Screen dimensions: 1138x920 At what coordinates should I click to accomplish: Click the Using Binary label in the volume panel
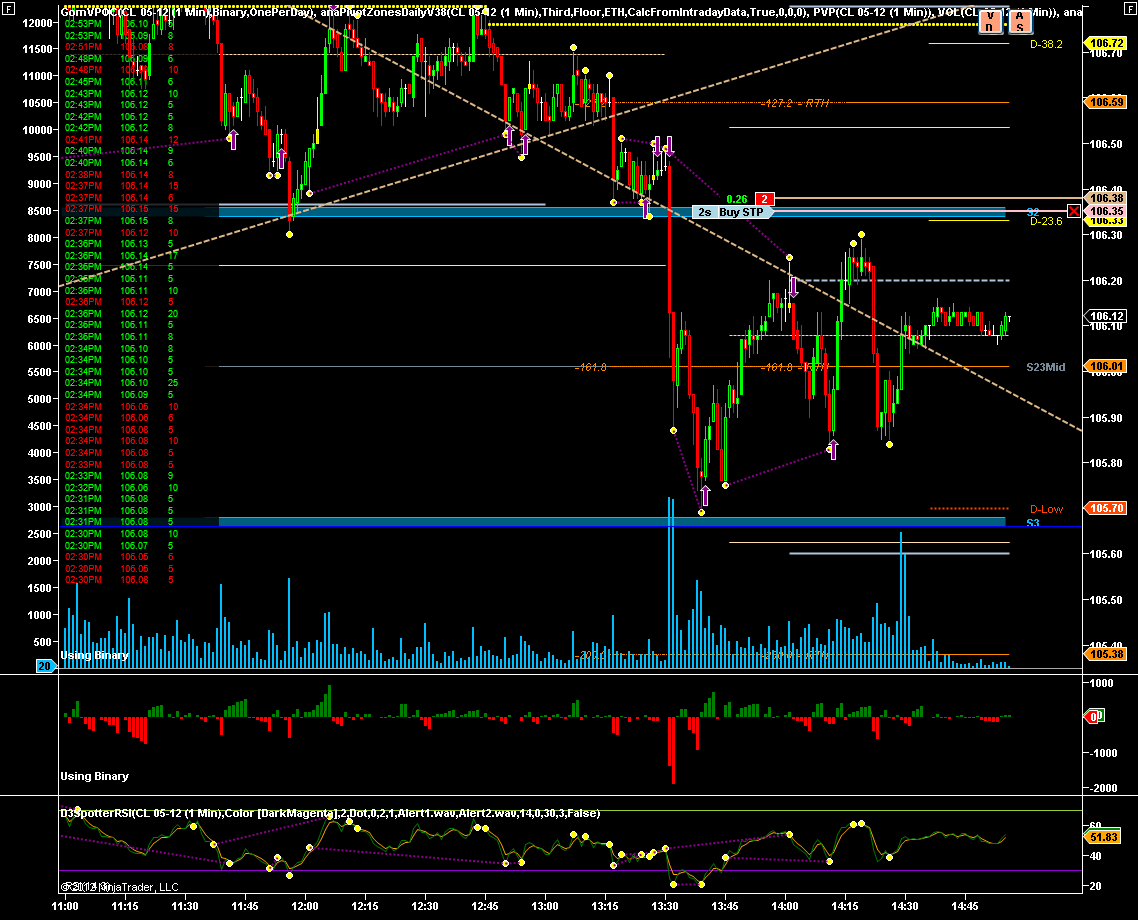94,655
